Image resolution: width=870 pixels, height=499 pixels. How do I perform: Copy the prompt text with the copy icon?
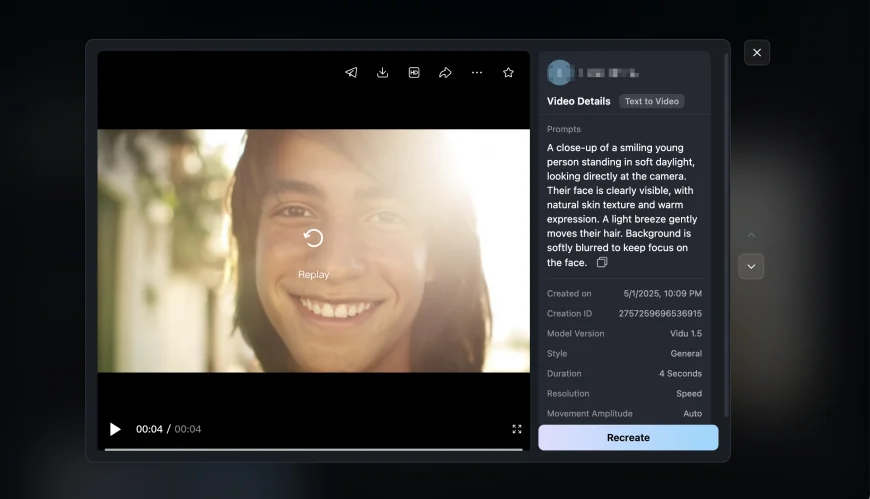pos(602,263)
